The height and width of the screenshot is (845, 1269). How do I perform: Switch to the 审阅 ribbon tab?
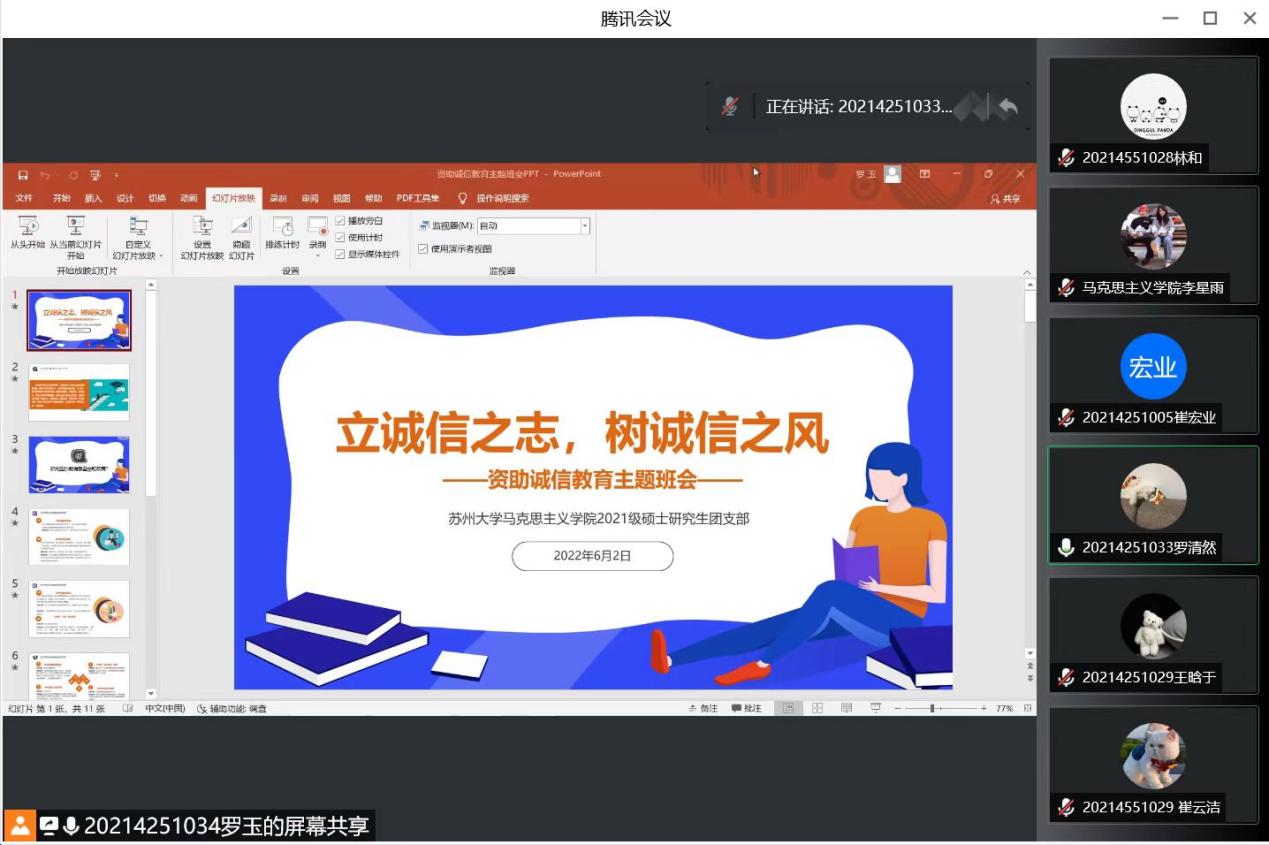[310, 198]
